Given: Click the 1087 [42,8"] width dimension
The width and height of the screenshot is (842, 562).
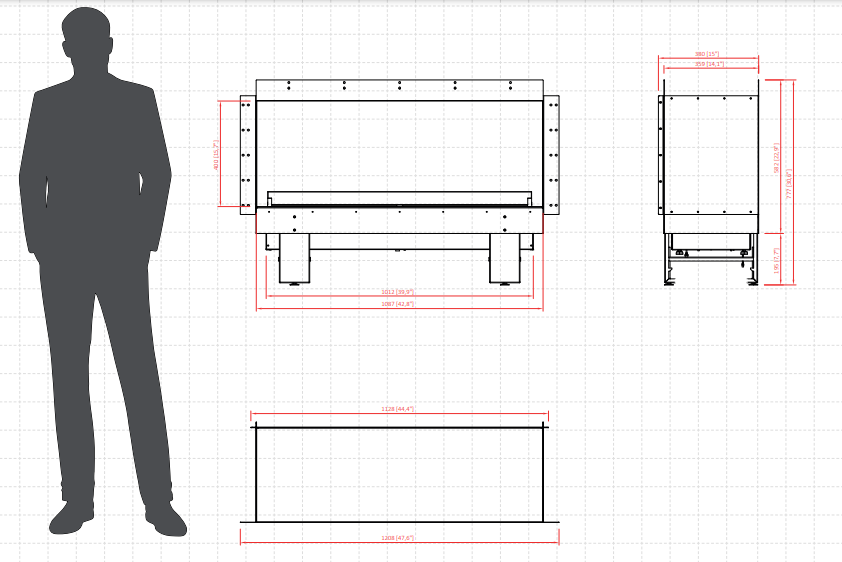Looking at the screenshot, I should [x=397, y=304].
